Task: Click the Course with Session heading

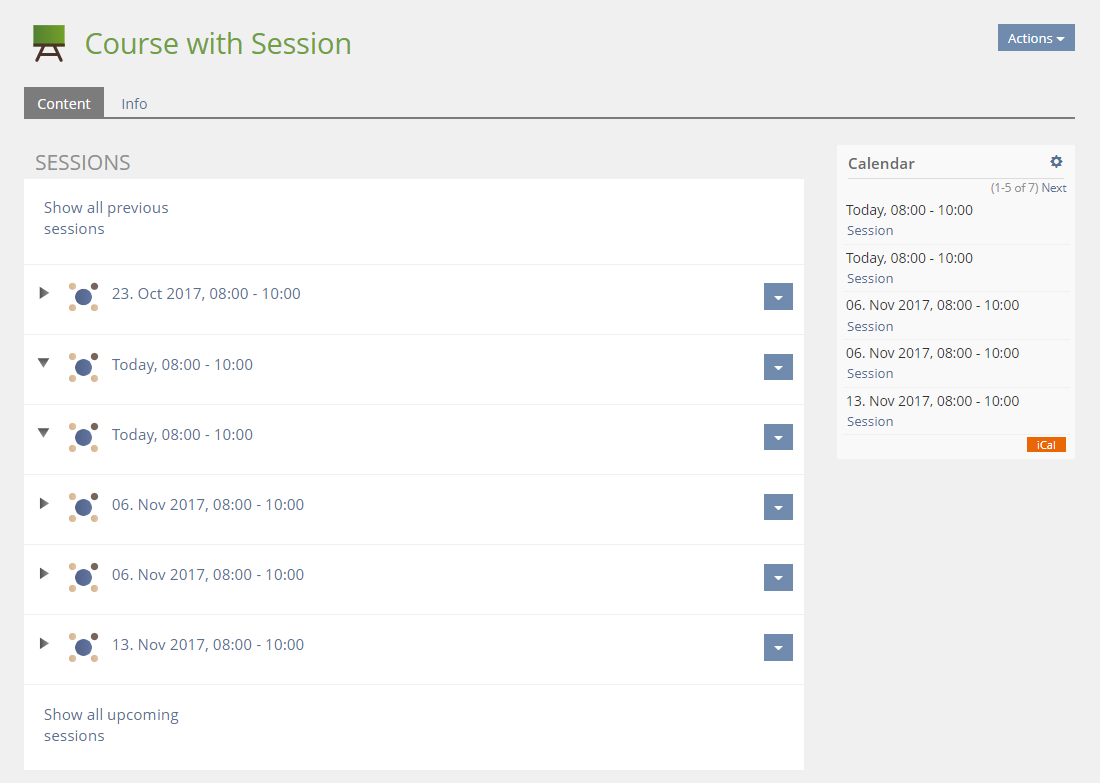Action: click(218, 44)
